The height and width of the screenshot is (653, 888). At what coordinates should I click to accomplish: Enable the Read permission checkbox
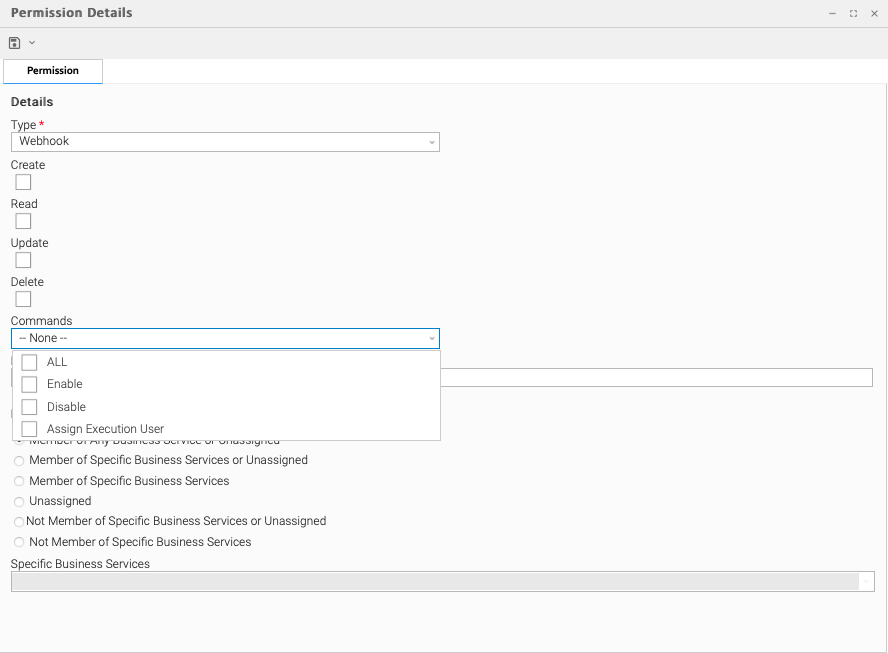(x=23, y=221)
